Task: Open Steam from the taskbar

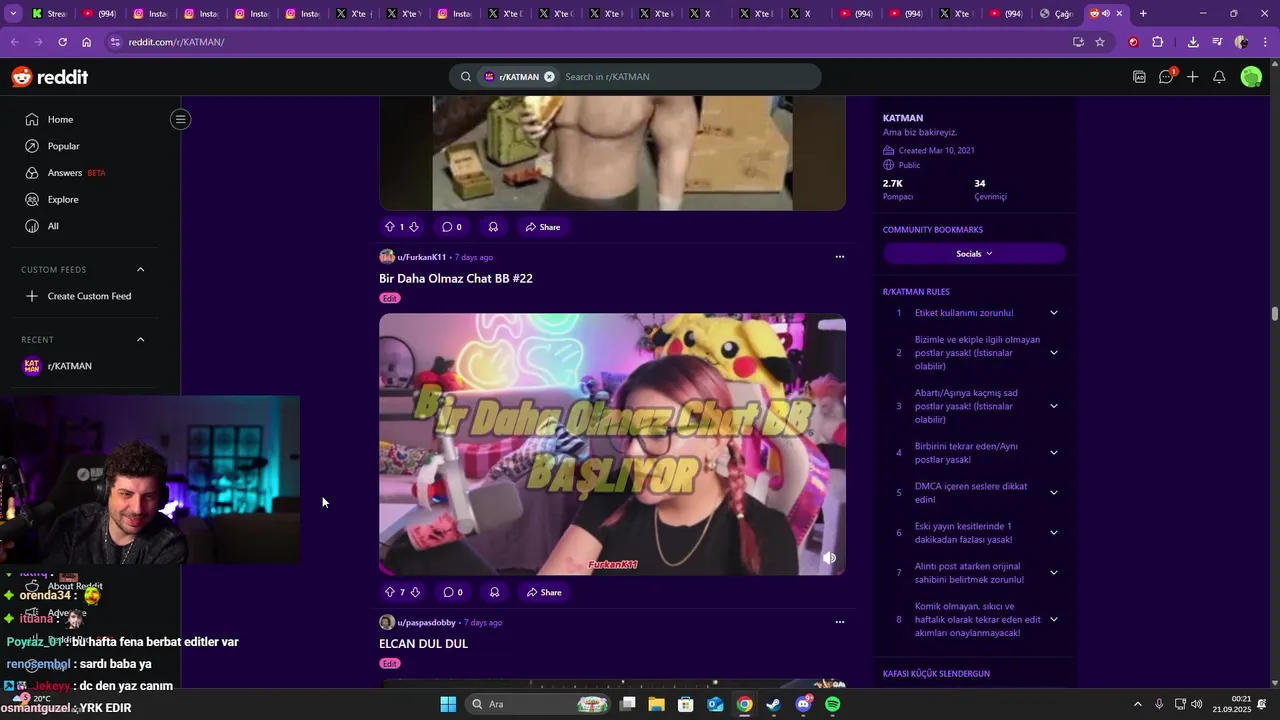Action: (x=774, y=704)
